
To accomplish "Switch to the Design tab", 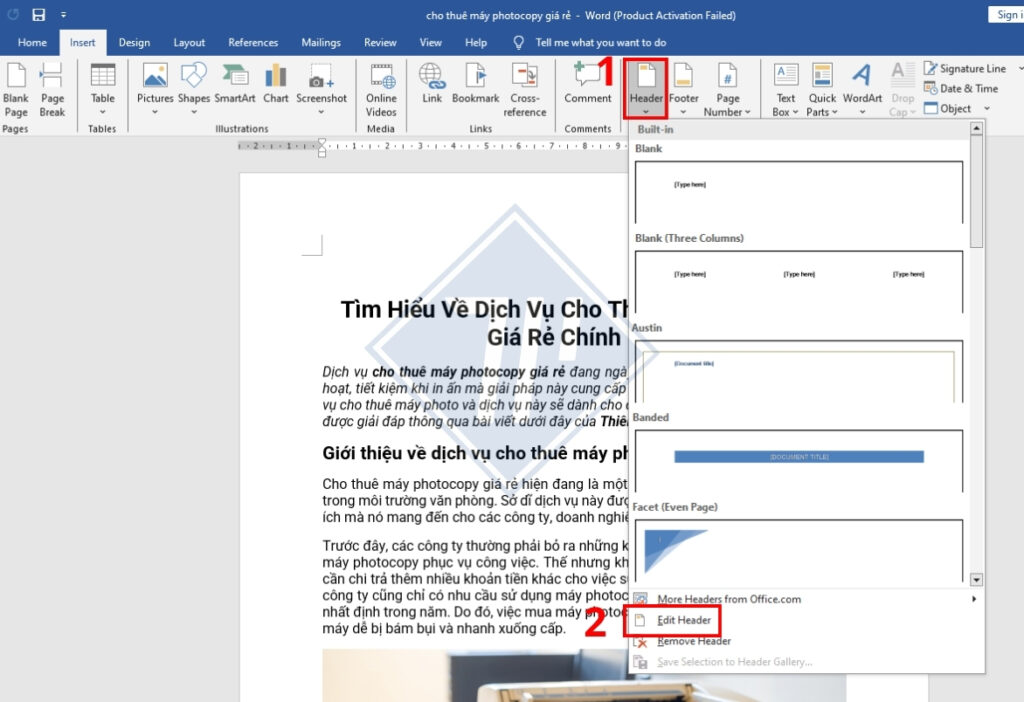I will pos(134,42).
